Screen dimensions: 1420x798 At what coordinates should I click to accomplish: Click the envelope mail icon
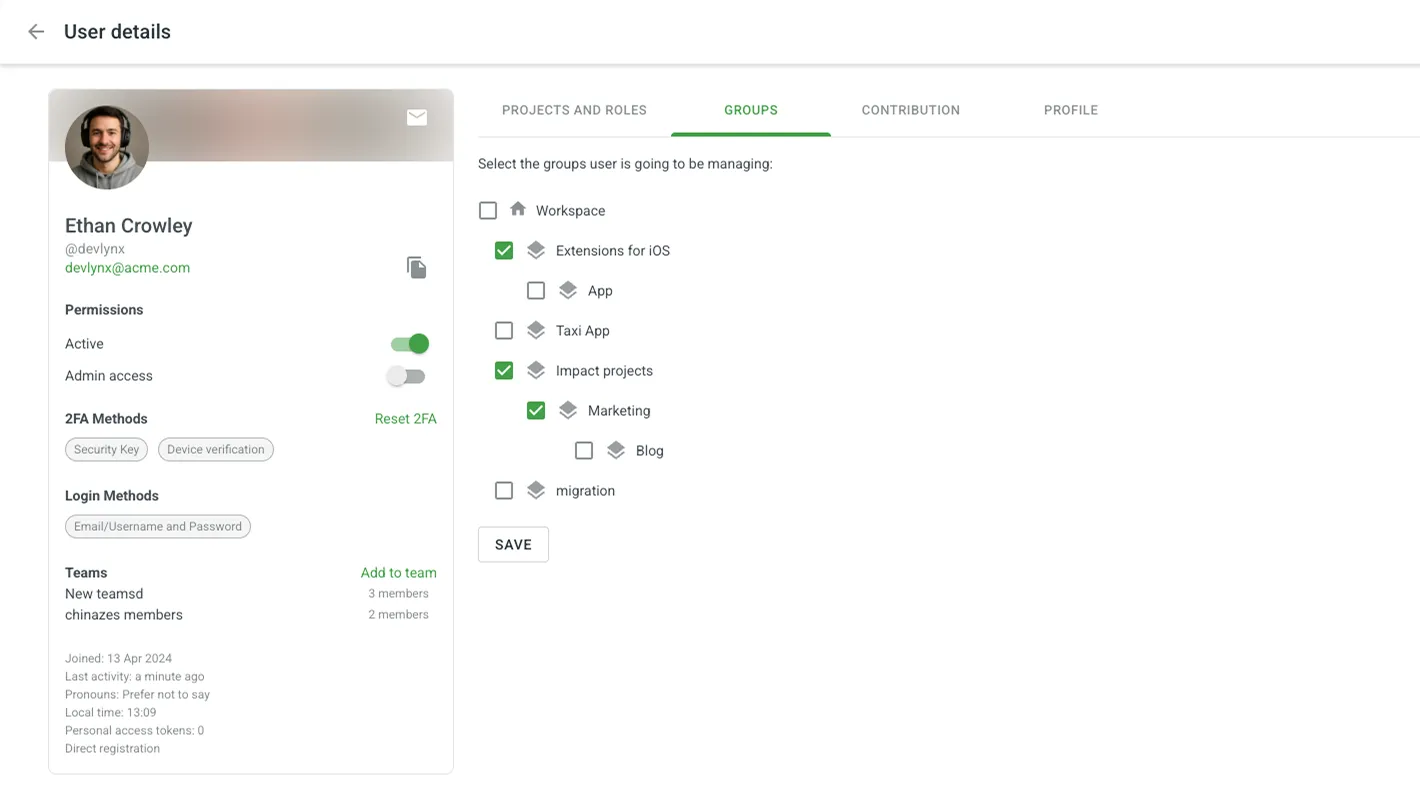tap(417, 118)
